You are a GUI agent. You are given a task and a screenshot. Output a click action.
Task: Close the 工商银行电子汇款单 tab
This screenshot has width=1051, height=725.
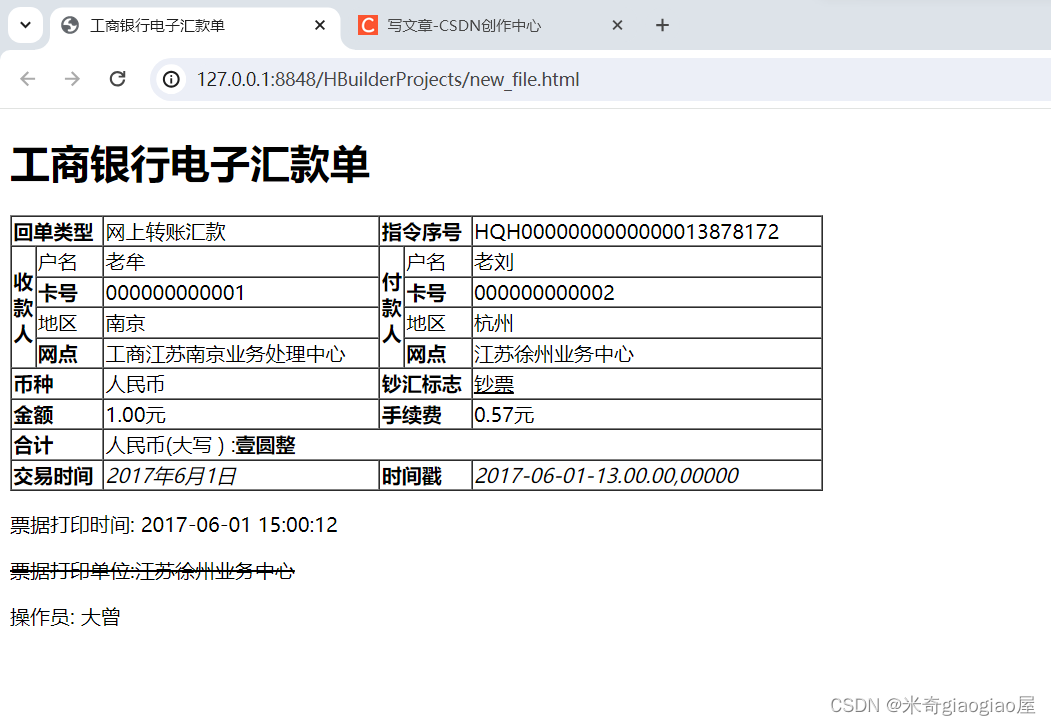point(320,25)
